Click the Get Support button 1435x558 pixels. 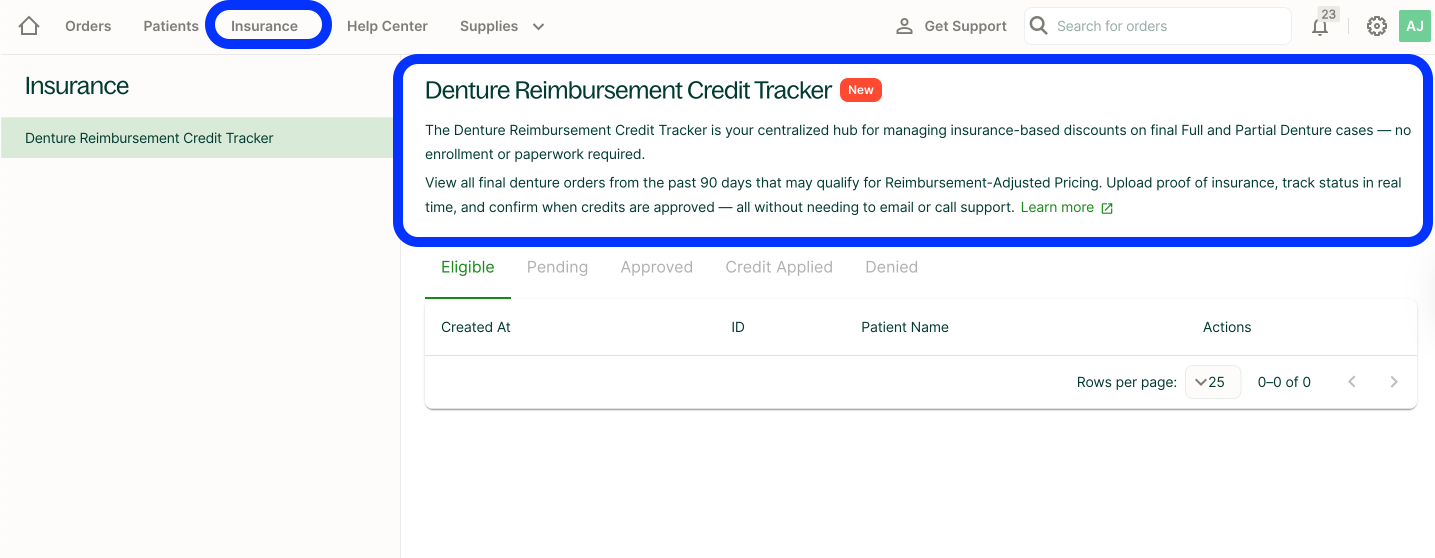click(x=951, y=26)
